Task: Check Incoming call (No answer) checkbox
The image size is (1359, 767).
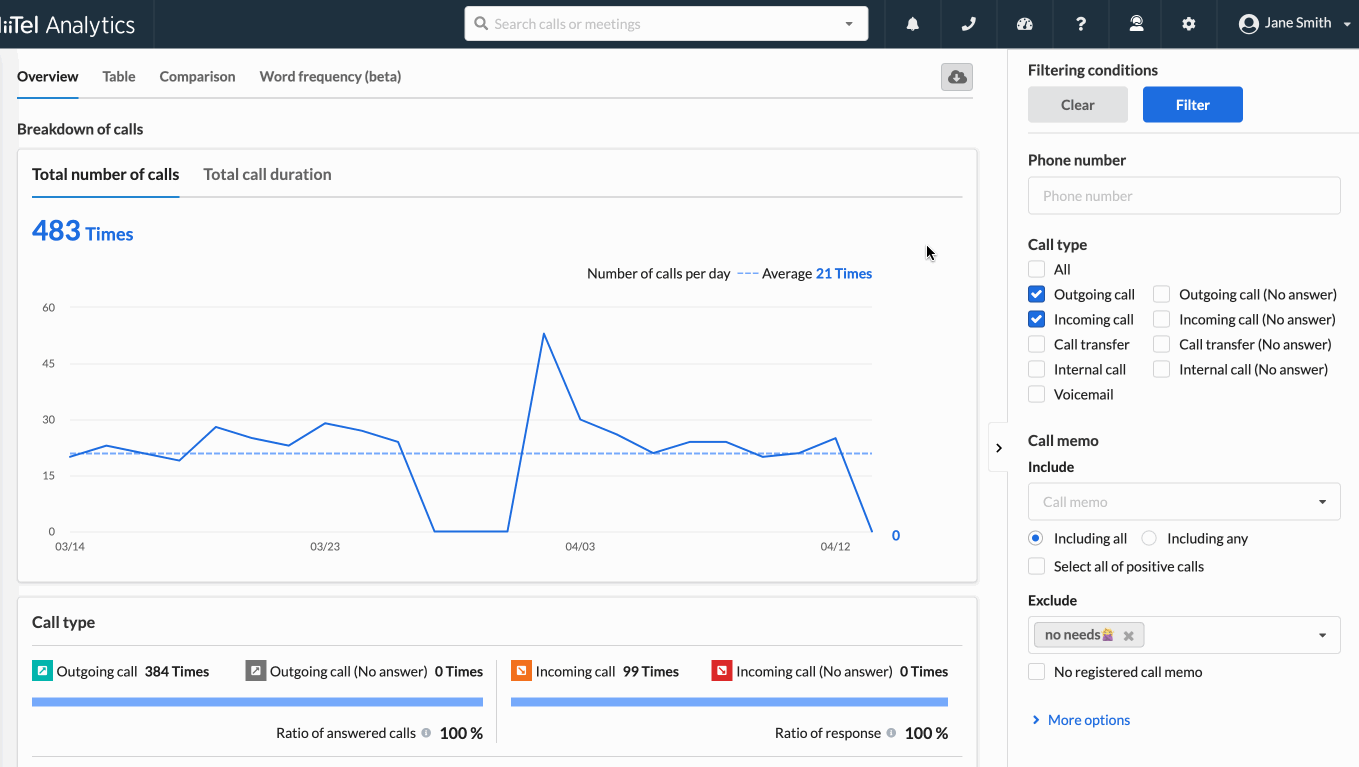Action: pos(1161,319)
